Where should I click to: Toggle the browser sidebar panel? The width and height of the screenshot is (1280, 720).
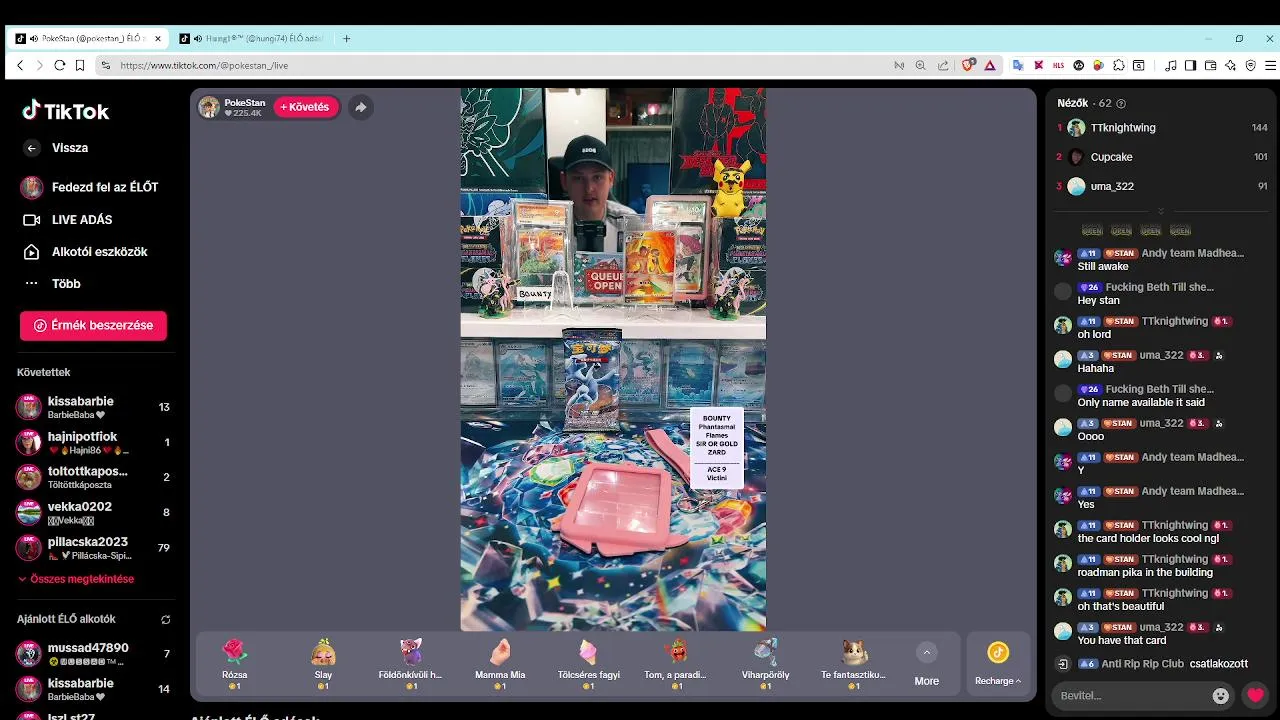click(x=1190, y=65)
